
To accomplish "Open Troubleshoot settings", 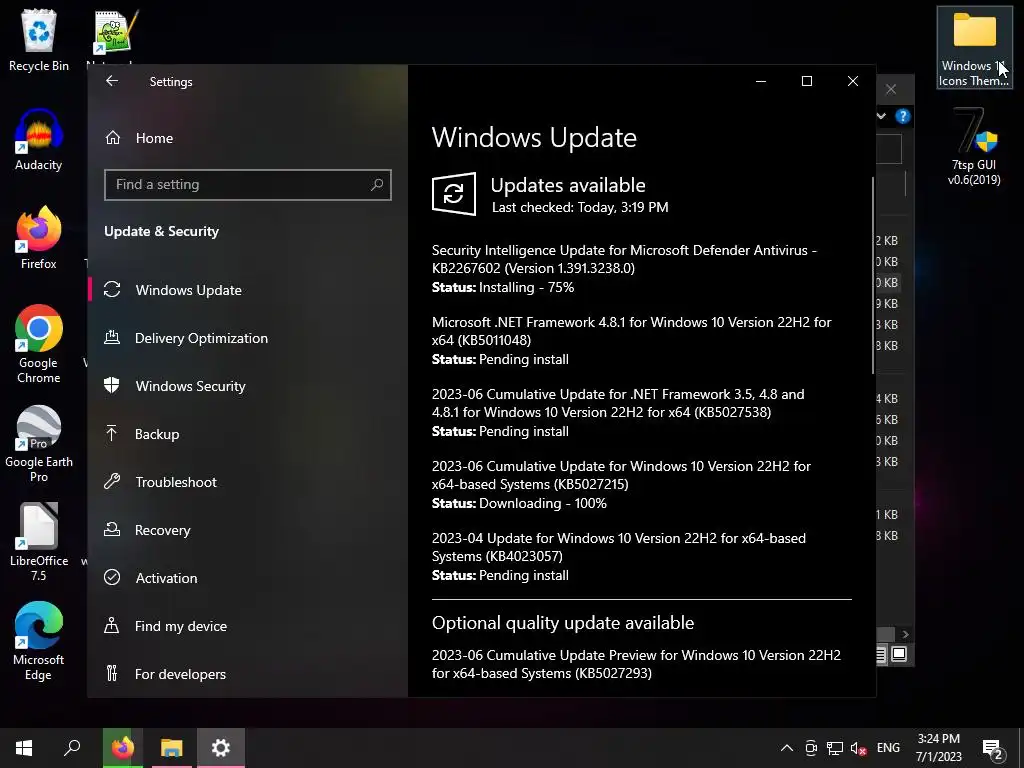I will 176,482.
